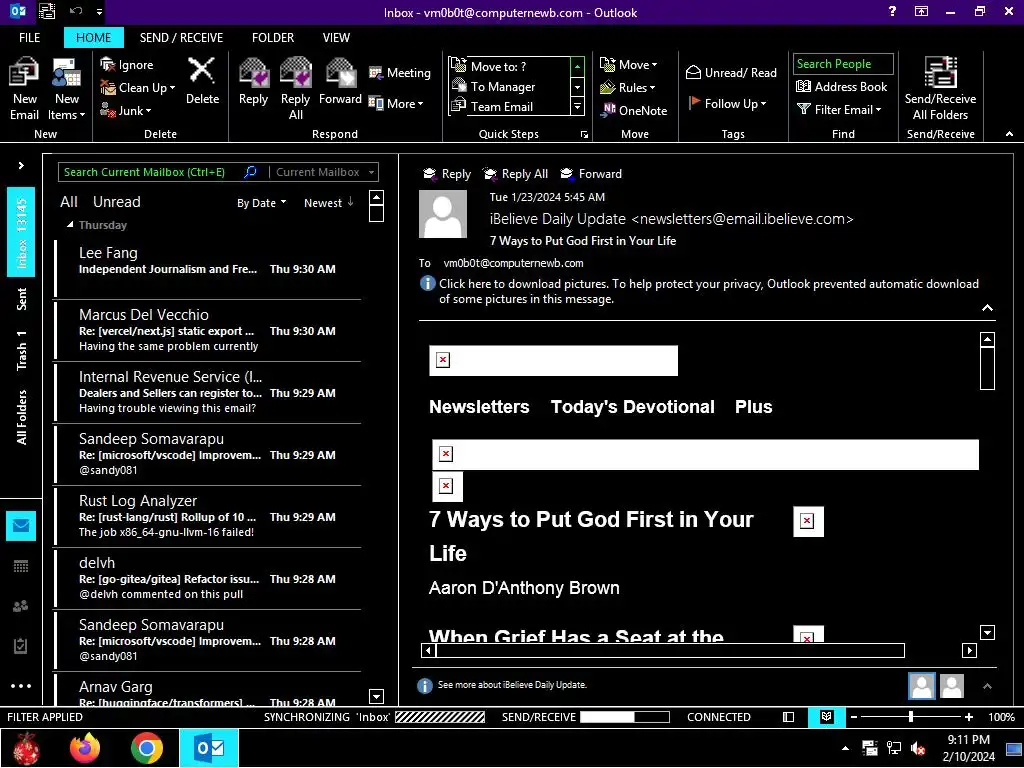Click Send/Receive All Folders
The height and width of the screenshot is (768, 1024).
point(940,89)
